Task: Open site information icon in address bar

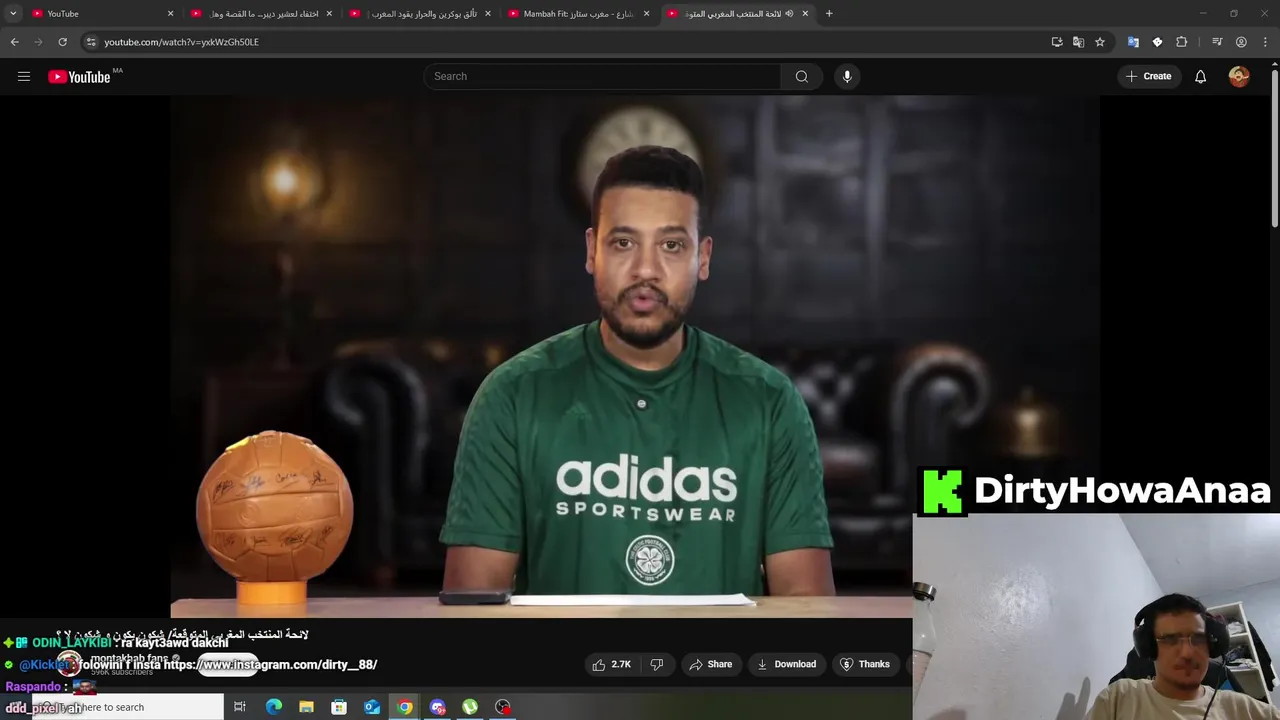Action: [91, 42]
